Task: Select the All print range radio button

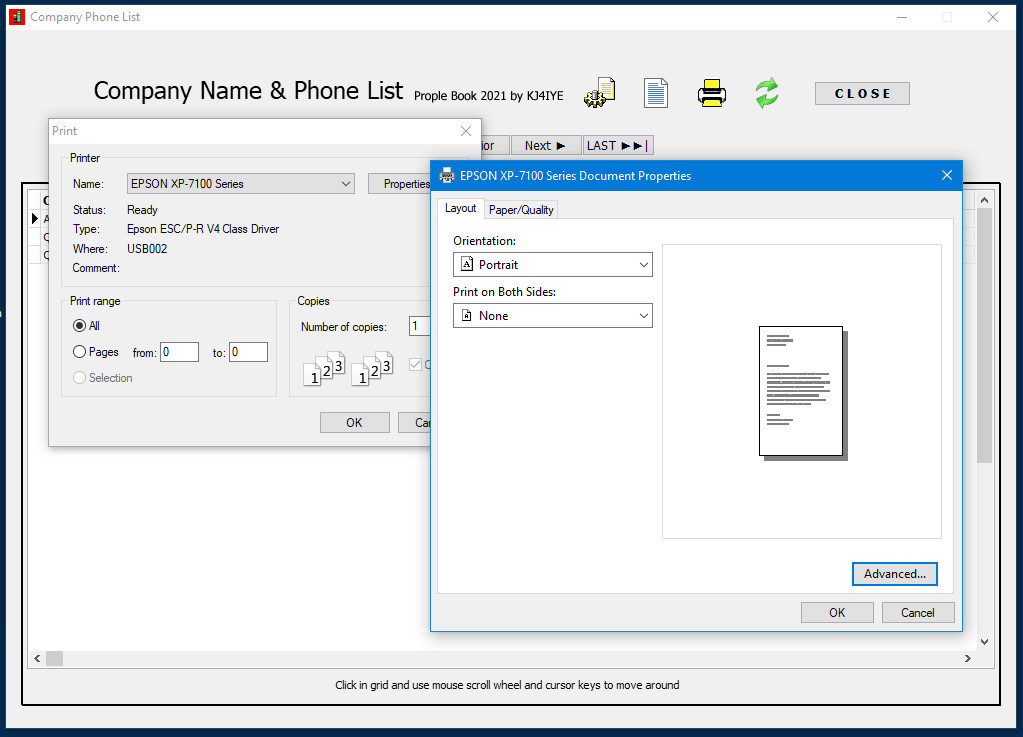Action: coord(80,325)
